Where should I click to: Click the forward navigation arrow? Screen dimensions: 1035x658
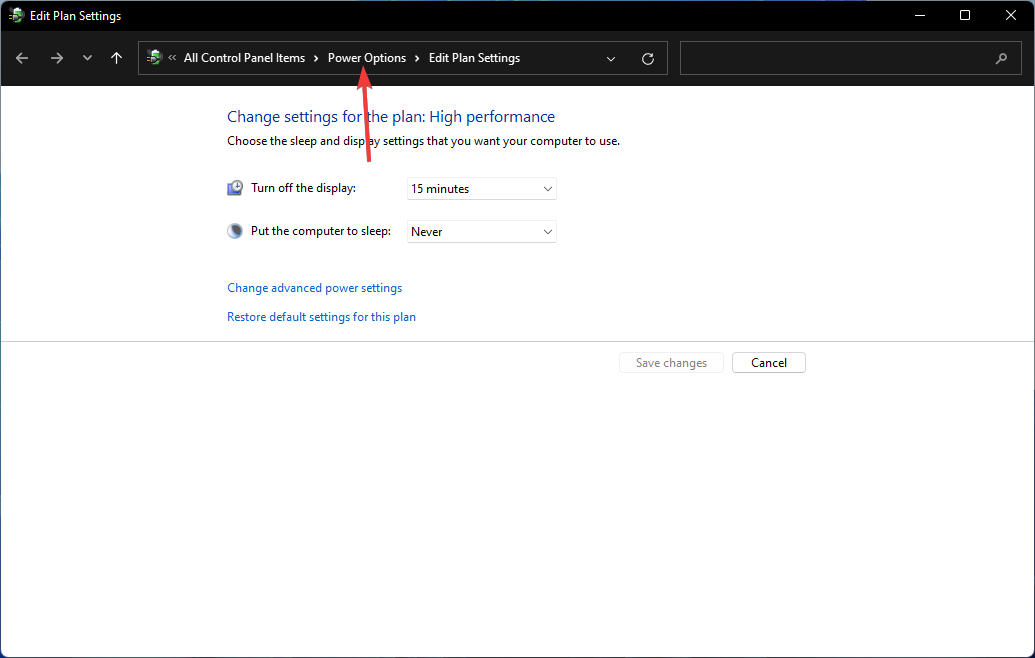[x=56, y=58]
